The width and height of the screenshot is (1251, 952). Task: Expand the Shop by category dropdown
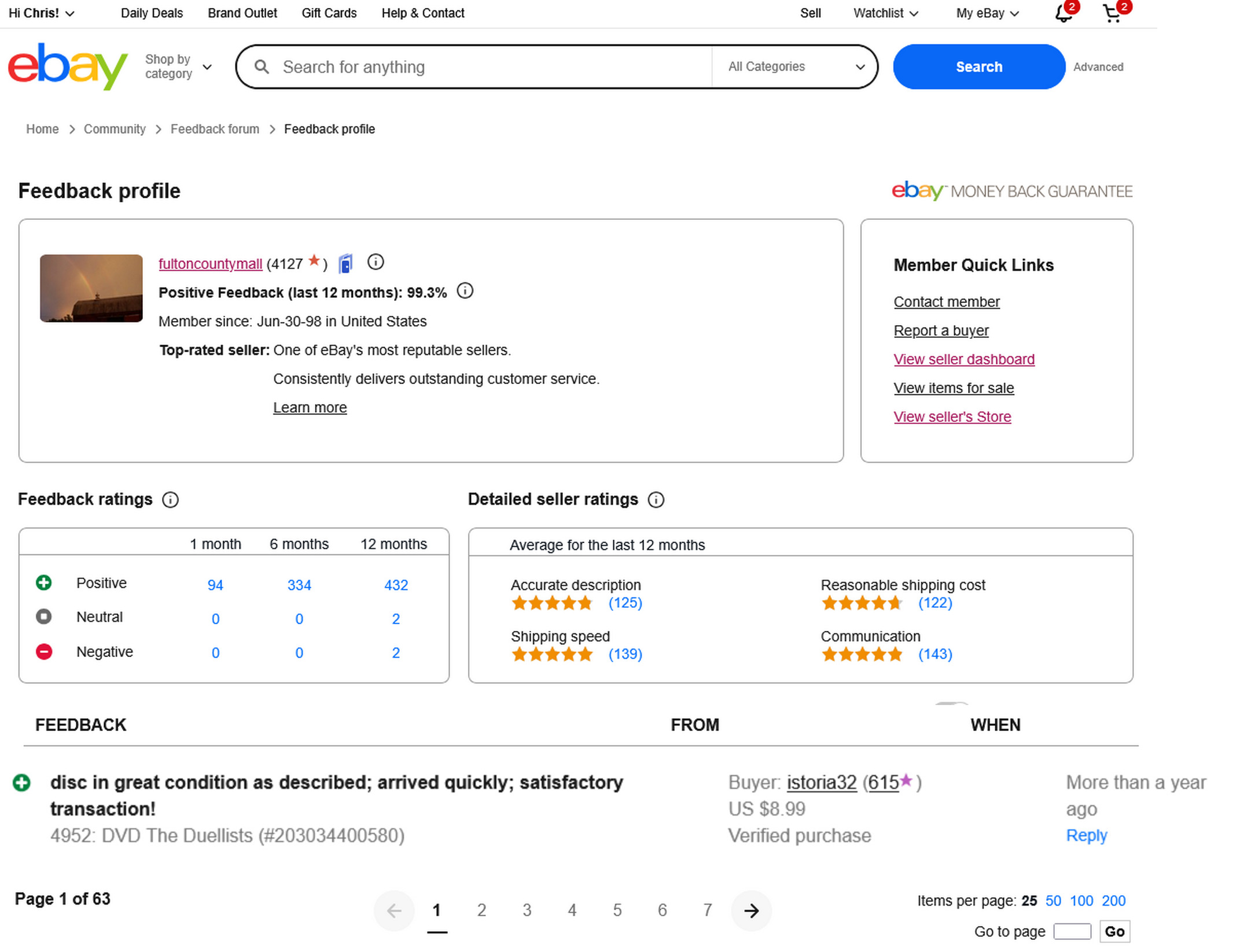(x=178, y=67)
